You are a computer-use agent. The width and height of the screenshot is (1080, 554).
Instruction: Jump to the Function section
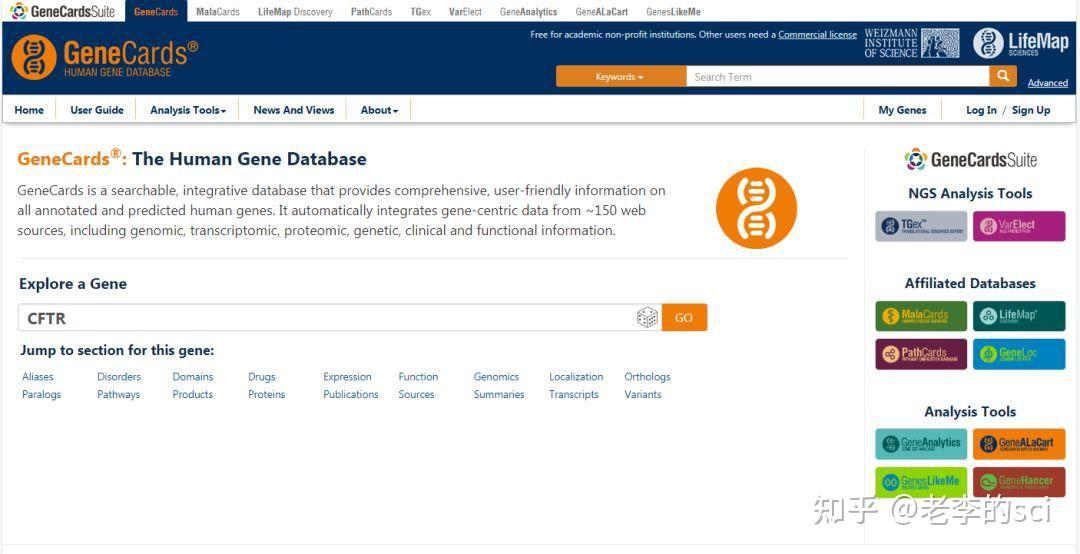[418, 376]
